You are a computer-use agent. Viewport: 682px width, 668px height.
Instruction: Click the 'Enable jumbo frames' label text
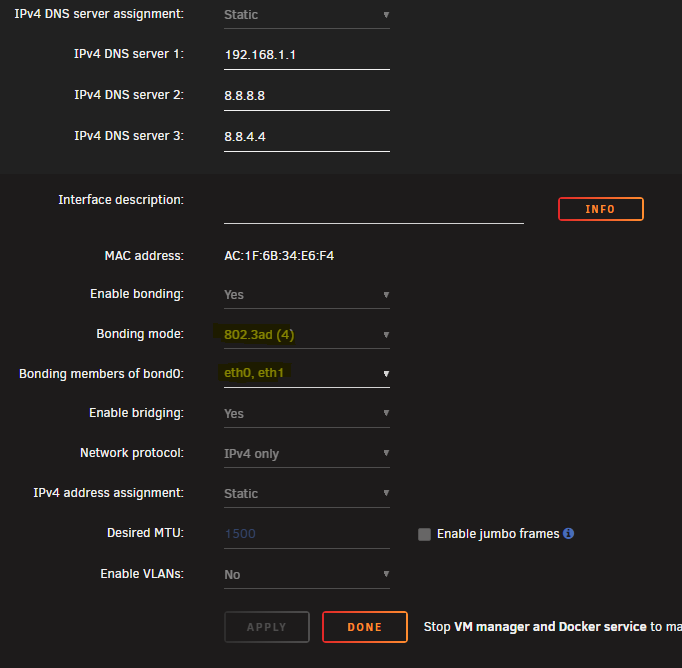click(498, 534)
